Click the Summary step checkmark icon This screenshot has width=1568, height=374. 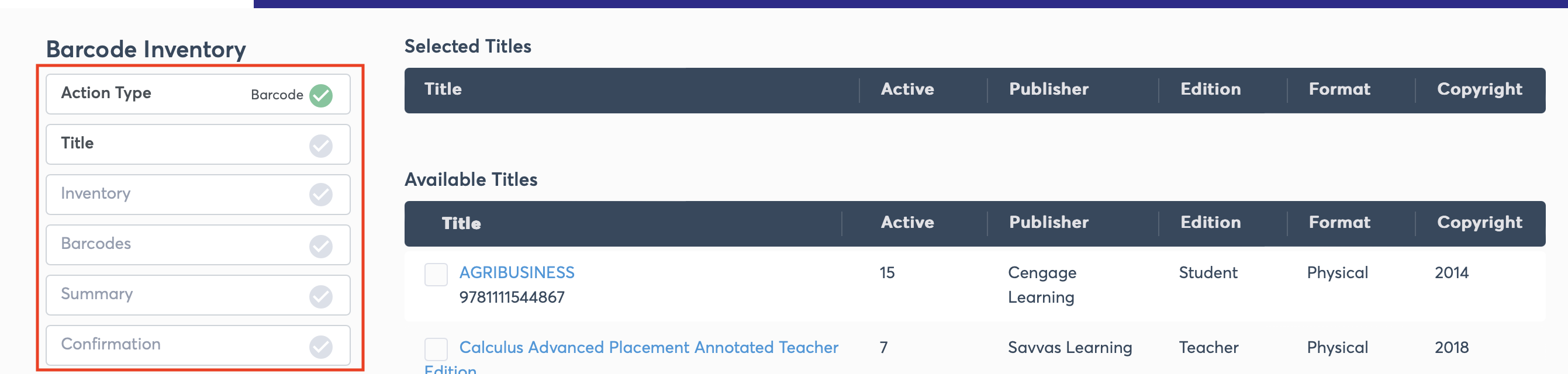(321, 297)
